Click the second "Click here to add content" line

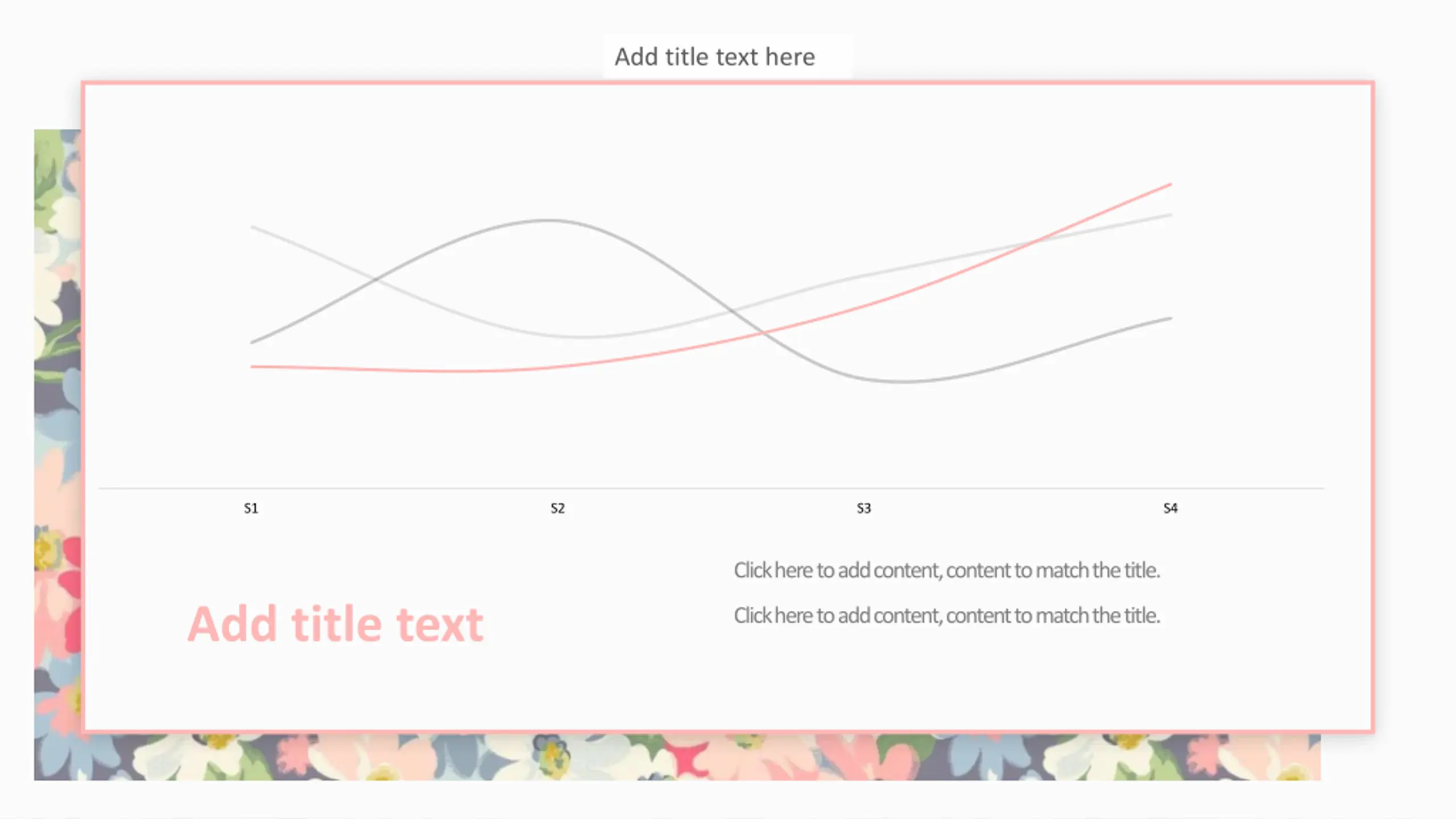[946, 616]
